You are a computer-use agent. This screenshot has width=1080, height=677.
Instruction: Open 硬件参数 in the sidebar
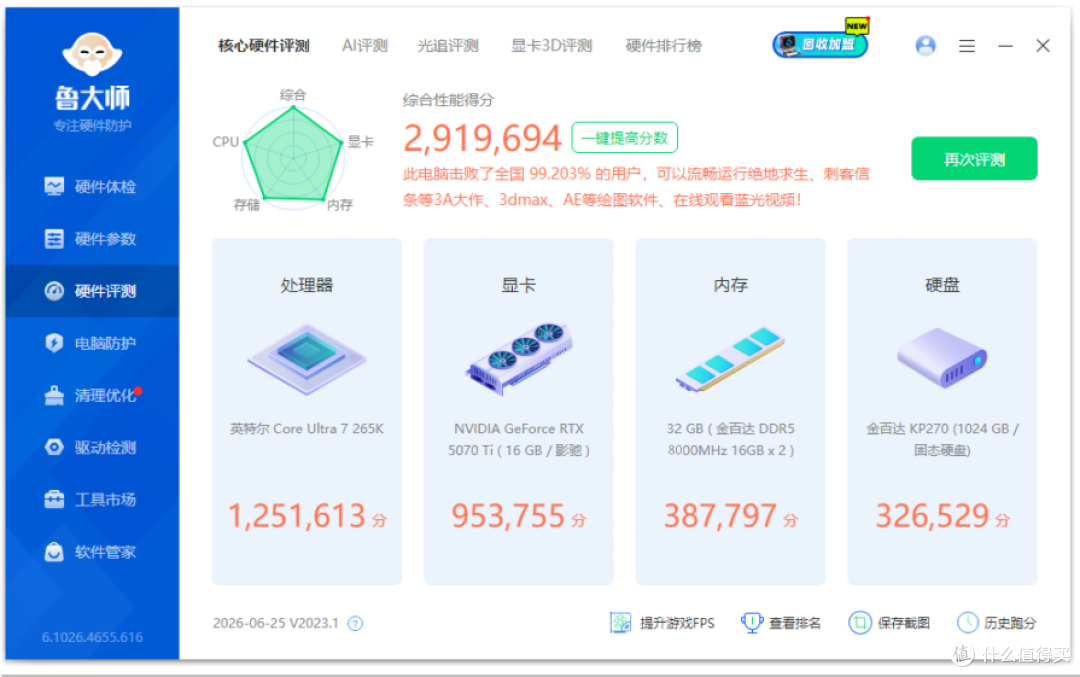point(92,239)
